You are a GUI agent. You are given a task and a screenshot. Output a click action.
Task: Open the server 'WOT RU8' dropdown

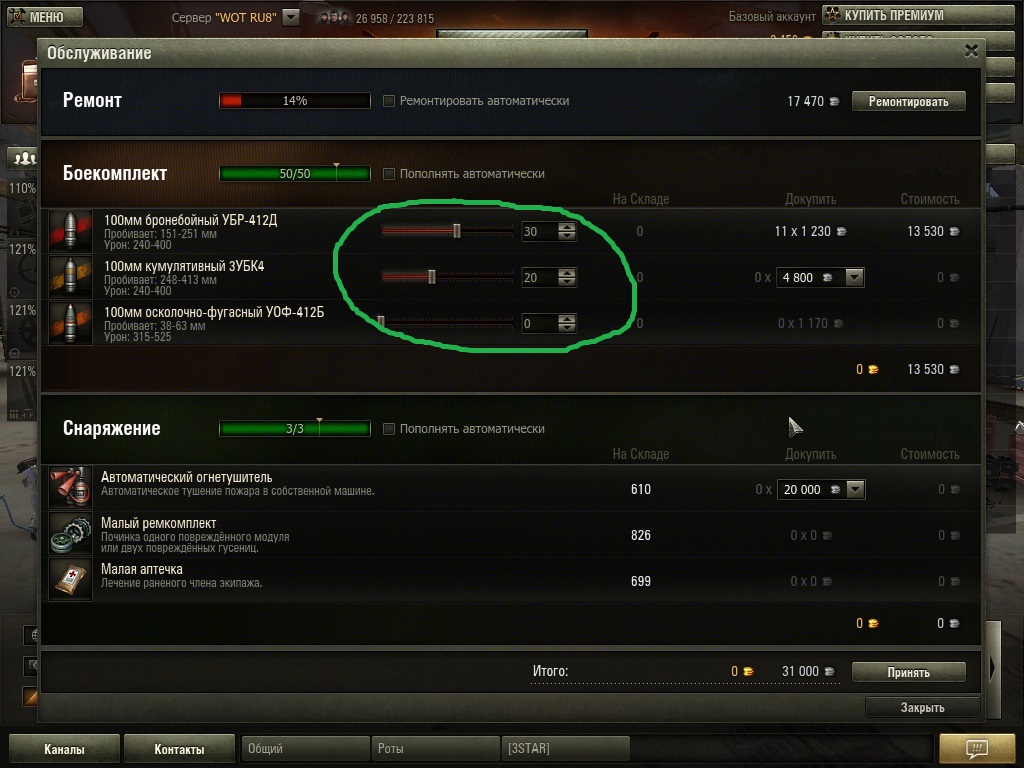[x=291, y=17]
